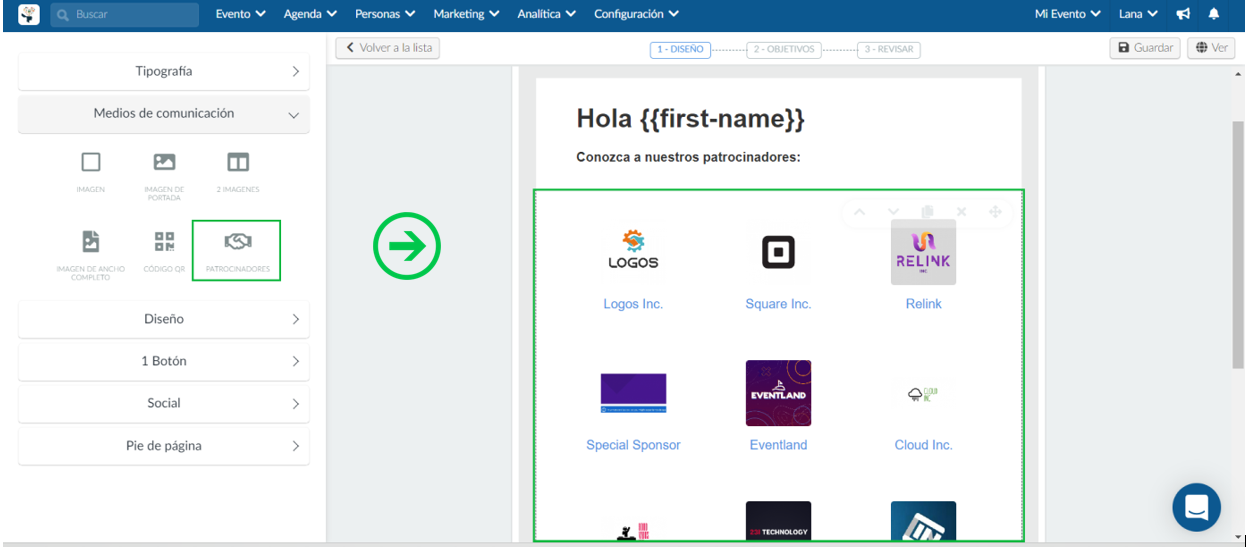
Task: Open the Evento menu
Action: point(241,15)
